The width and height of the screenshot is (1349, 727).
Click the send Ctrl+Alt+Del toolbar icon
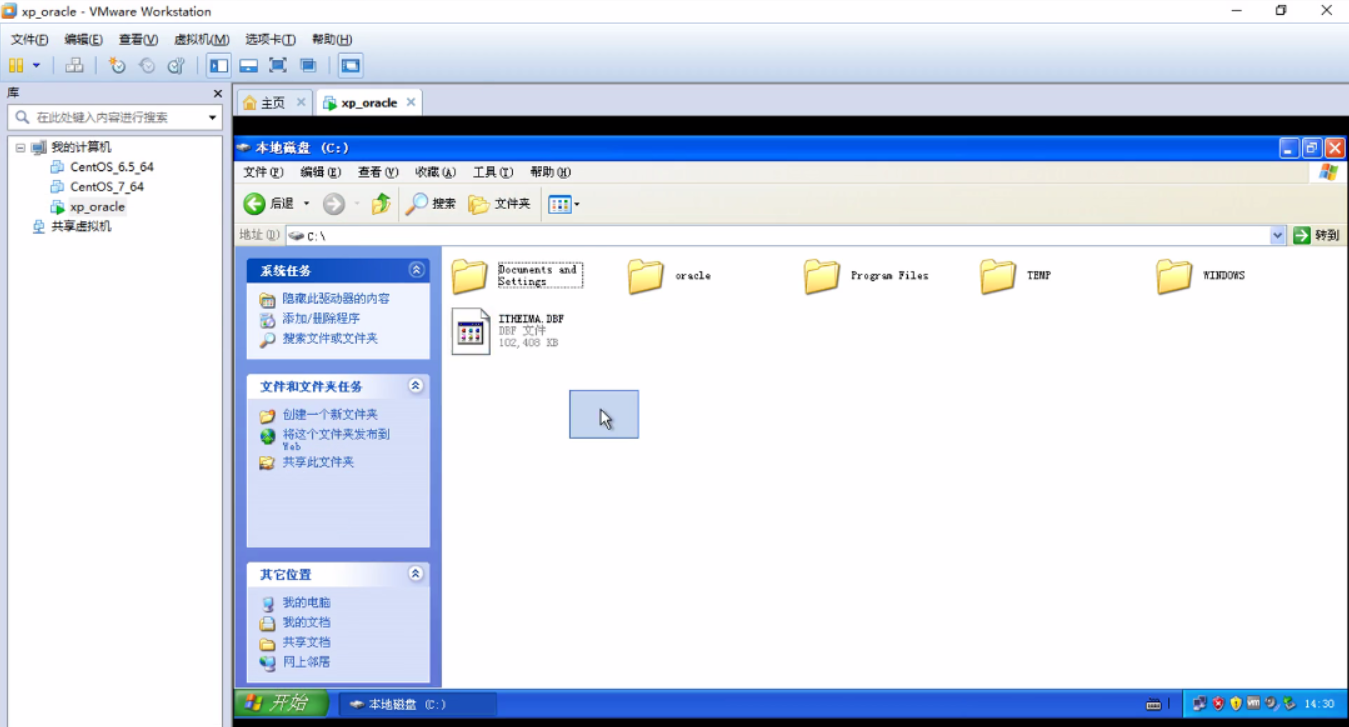coord(74,66)
